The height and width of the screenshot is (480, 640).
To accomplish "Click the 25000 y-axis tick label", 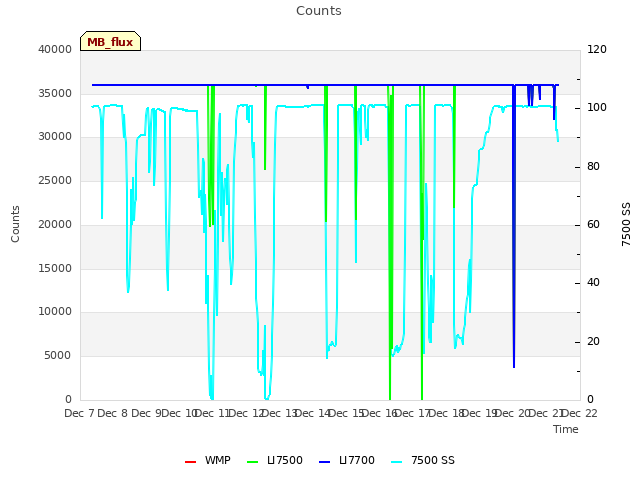I will [x=55, y=180].
